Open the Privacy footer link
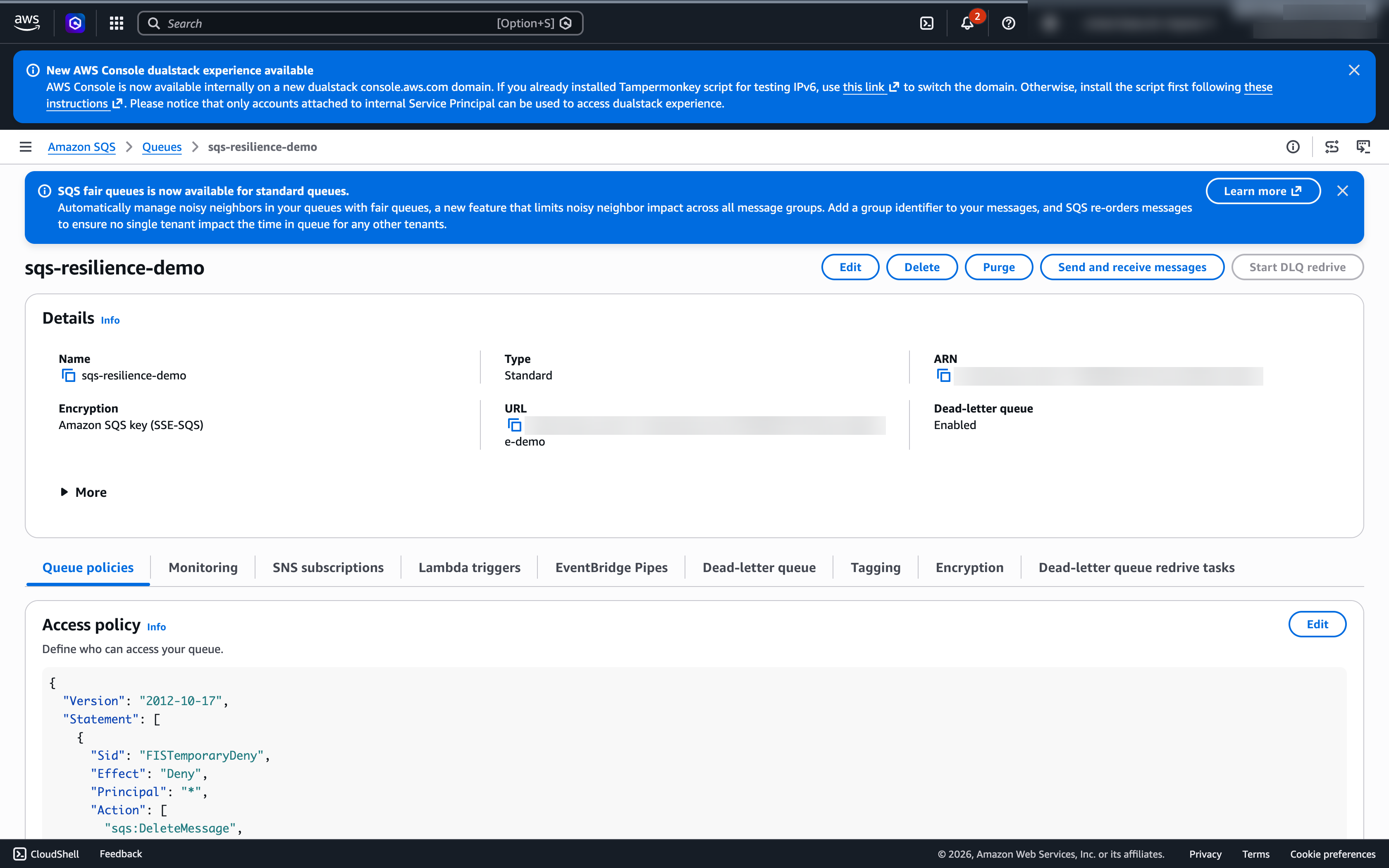 tap(1205, 854)
